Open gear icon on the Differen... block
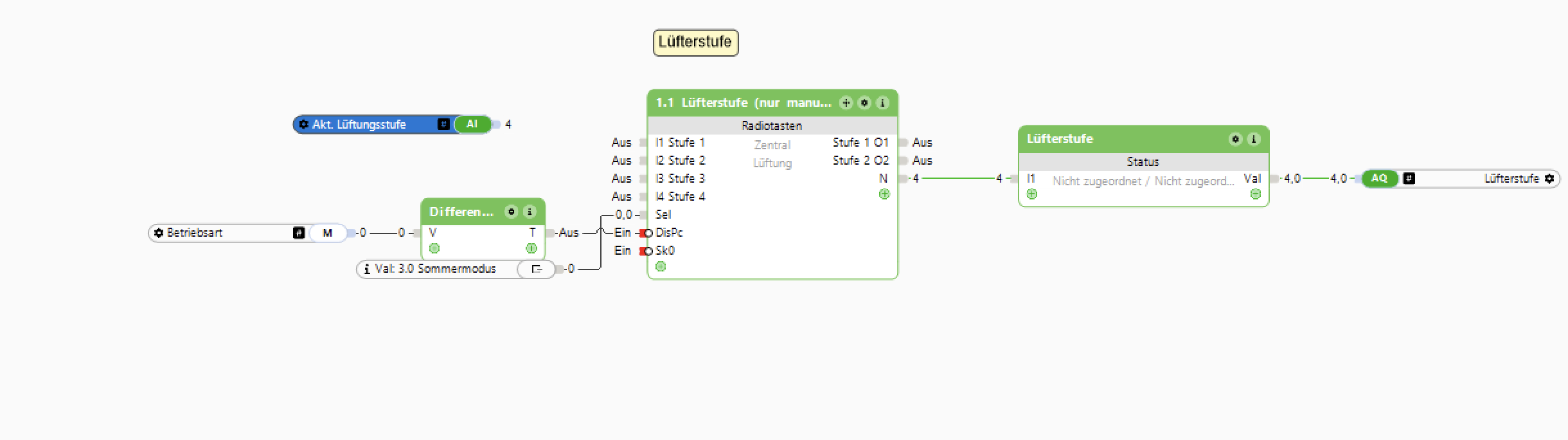 (x=512, y=212)
